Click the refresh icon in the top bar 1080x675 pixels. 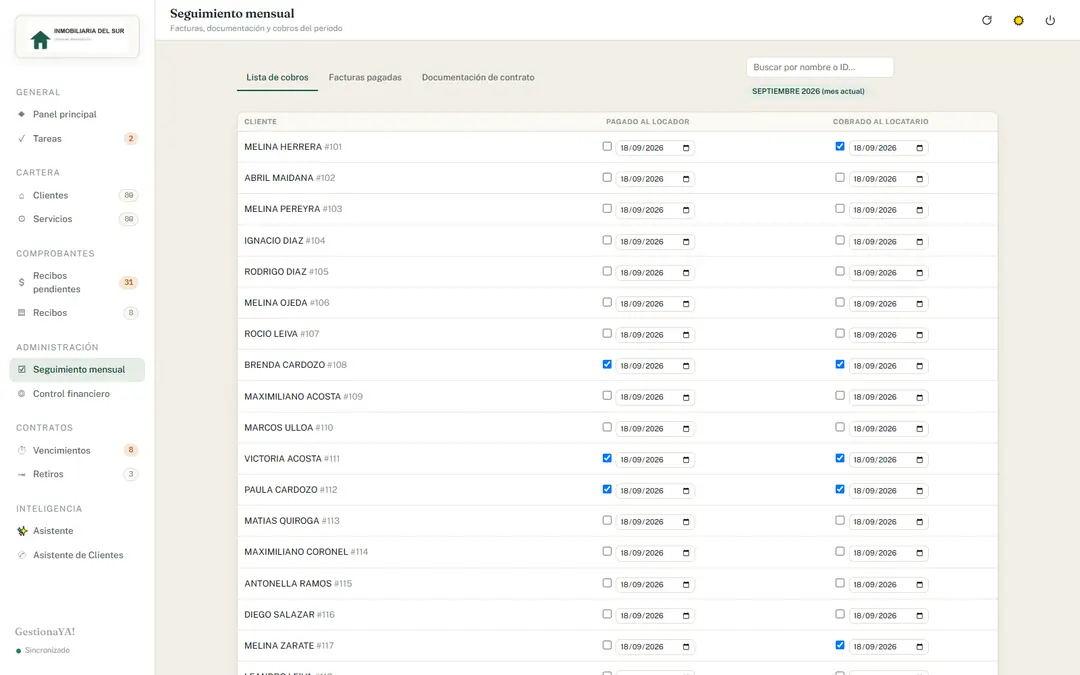(986, 21)
